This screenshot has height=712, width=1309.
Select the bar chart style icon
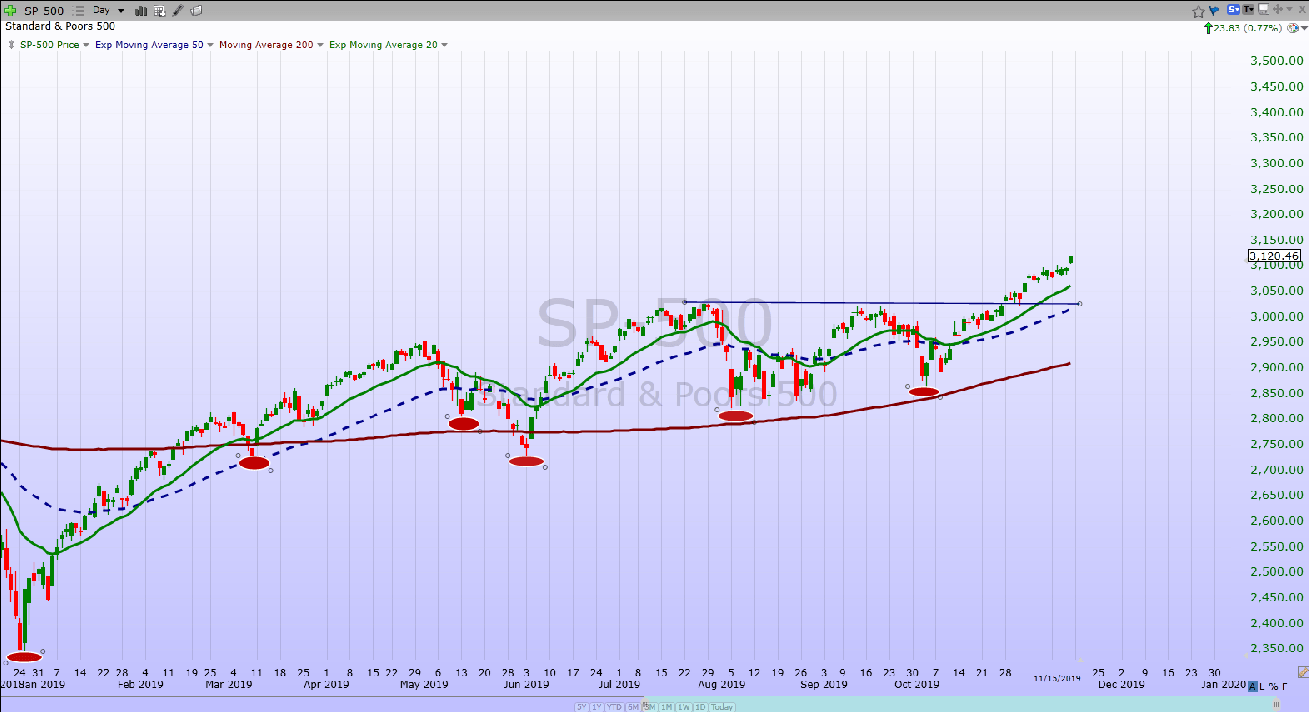point(140,10)
